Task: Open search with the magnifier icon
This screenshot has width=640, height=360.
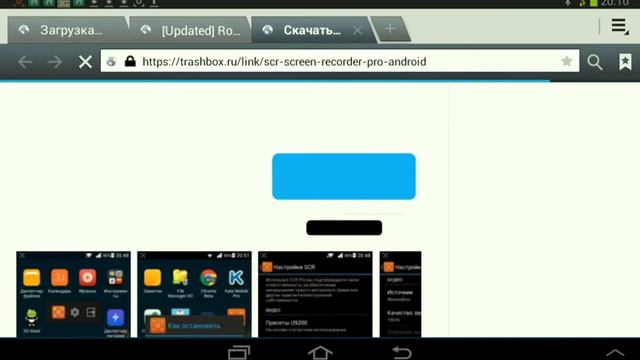Action: [595, 62]
